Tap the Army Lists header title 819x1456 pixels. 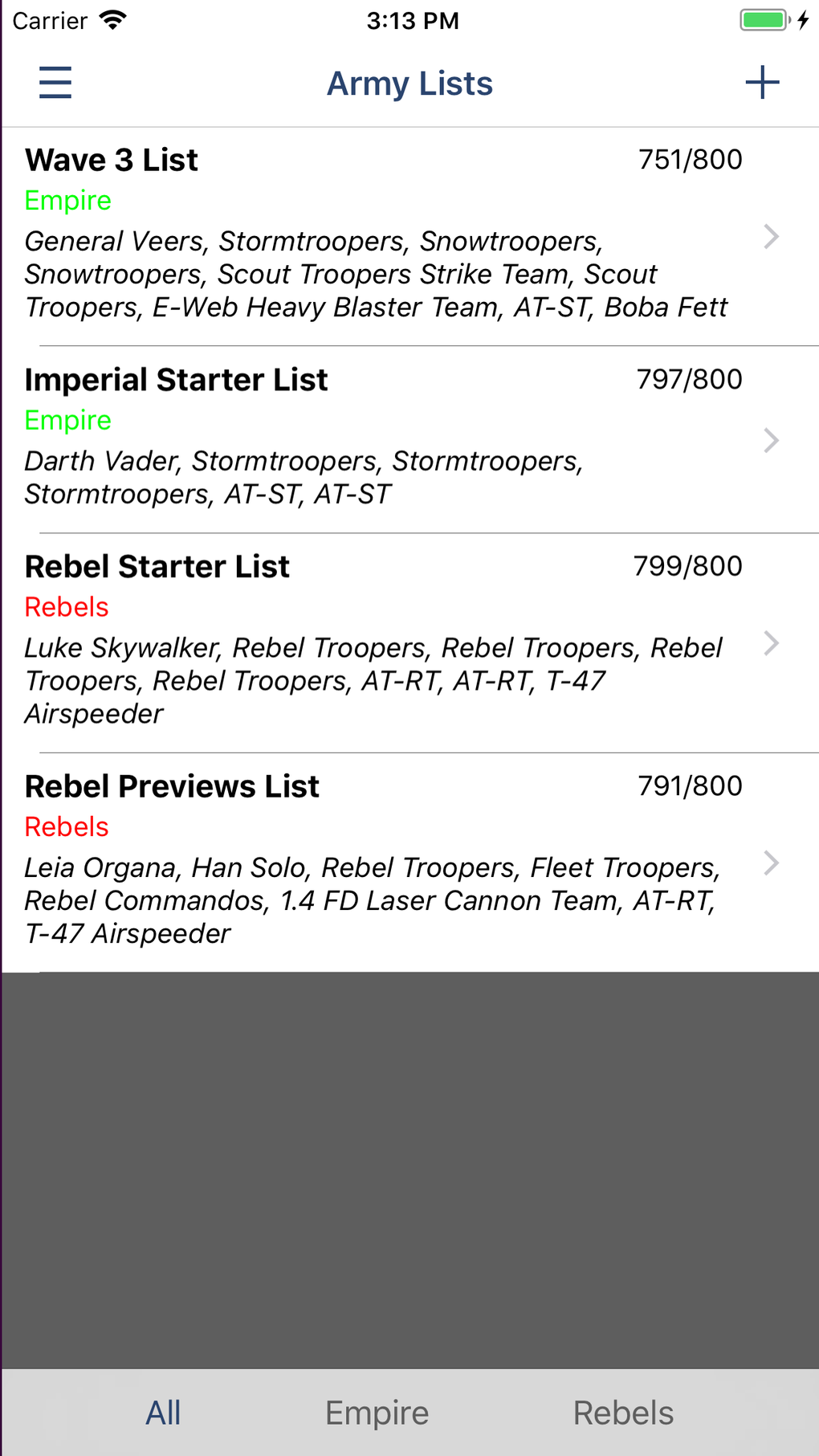(409, 84)
